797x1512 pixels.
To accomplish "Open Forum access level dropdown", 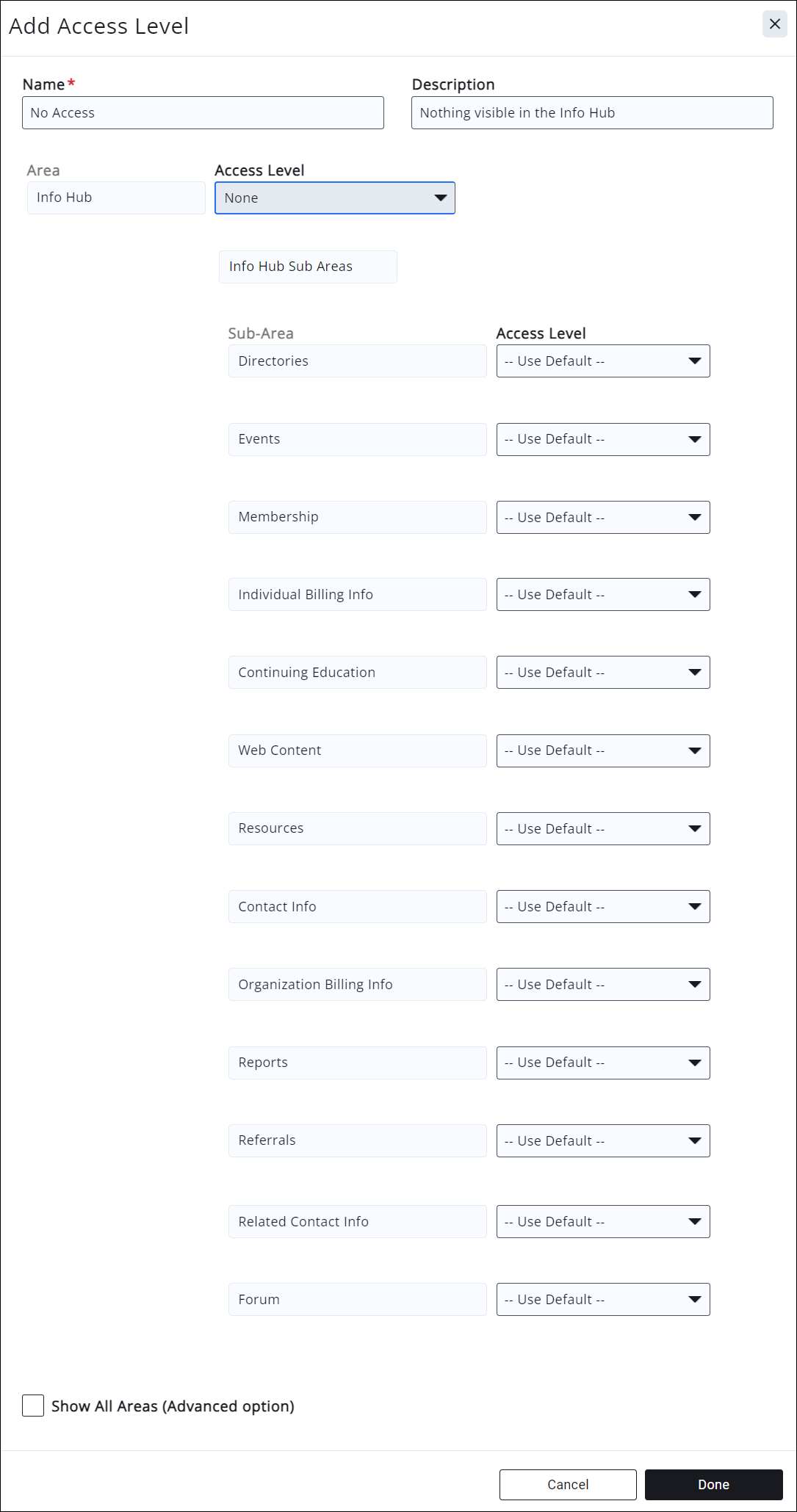I will click(603, 1300).
